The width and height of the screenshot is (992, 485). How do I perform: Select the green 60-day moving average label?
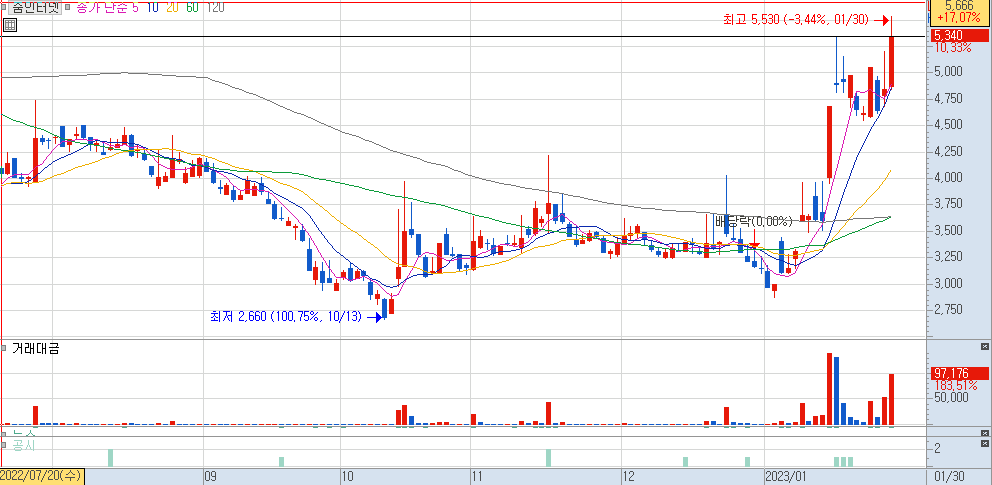pos(192,8)
